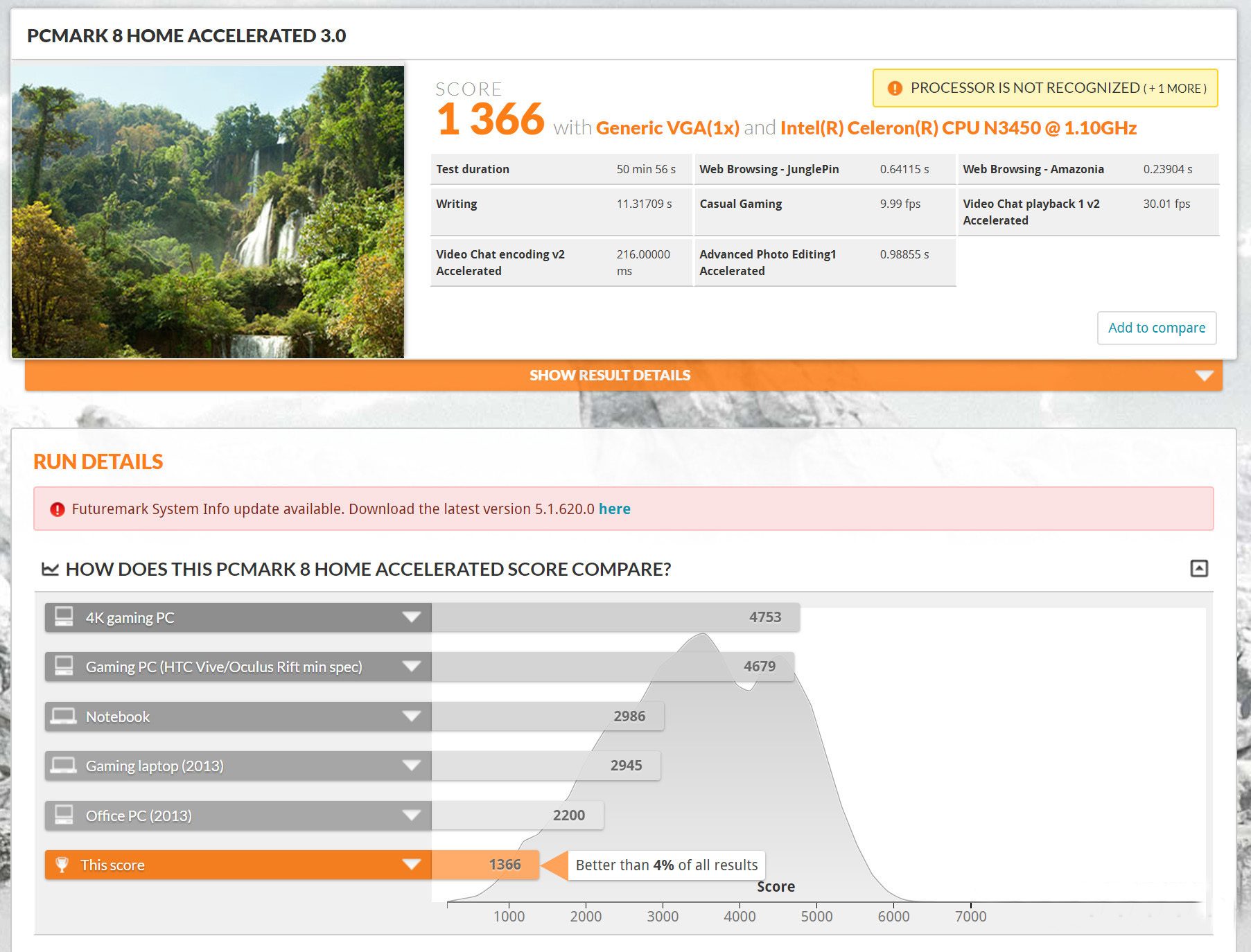The height and width of the screenshot is (952, 1251).
Task: Click the 2945 score bar
Action: pos(546,765)
